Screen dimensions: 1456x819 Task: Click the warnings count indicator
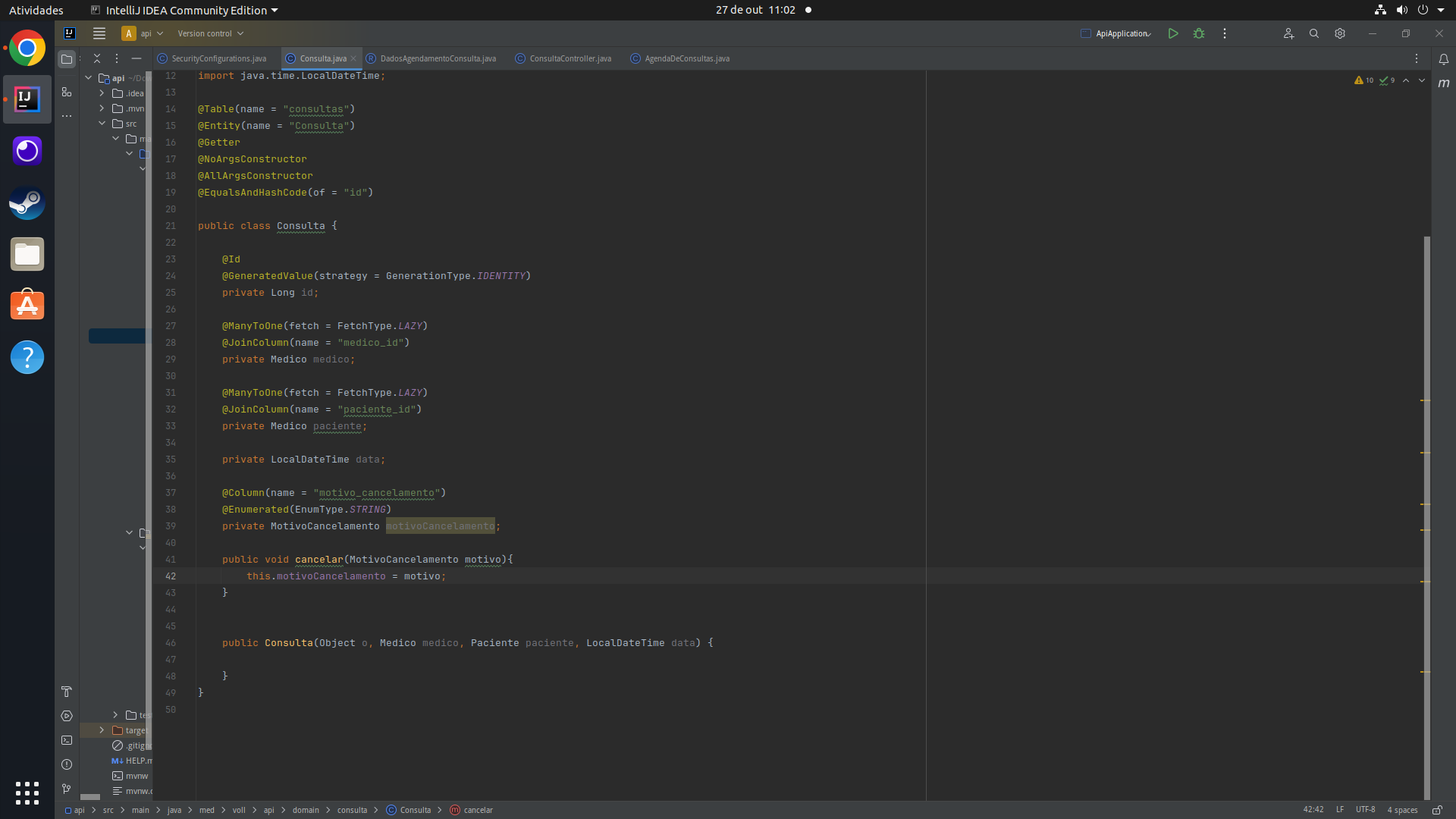(1364, 80)
